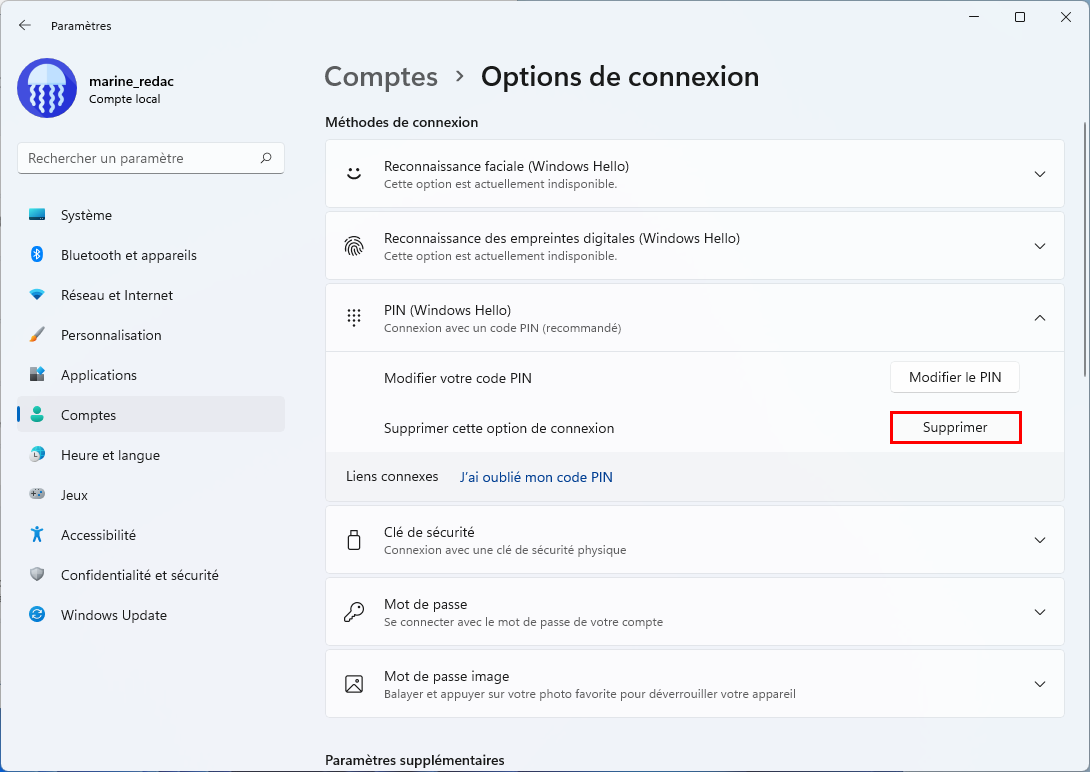Click the Applications grid icon
Image resolution: width=1090 pixels, height=772 pixels.
click(37, 375)
